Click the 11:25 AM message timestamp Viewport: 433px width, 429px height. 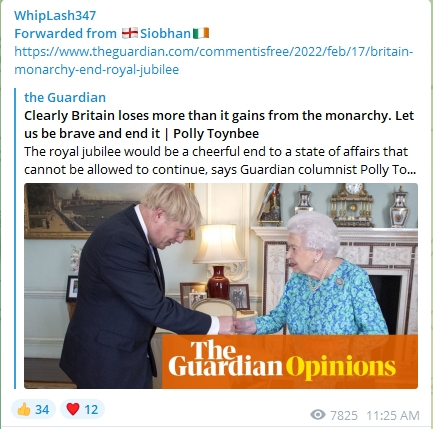tap(393, 415)
